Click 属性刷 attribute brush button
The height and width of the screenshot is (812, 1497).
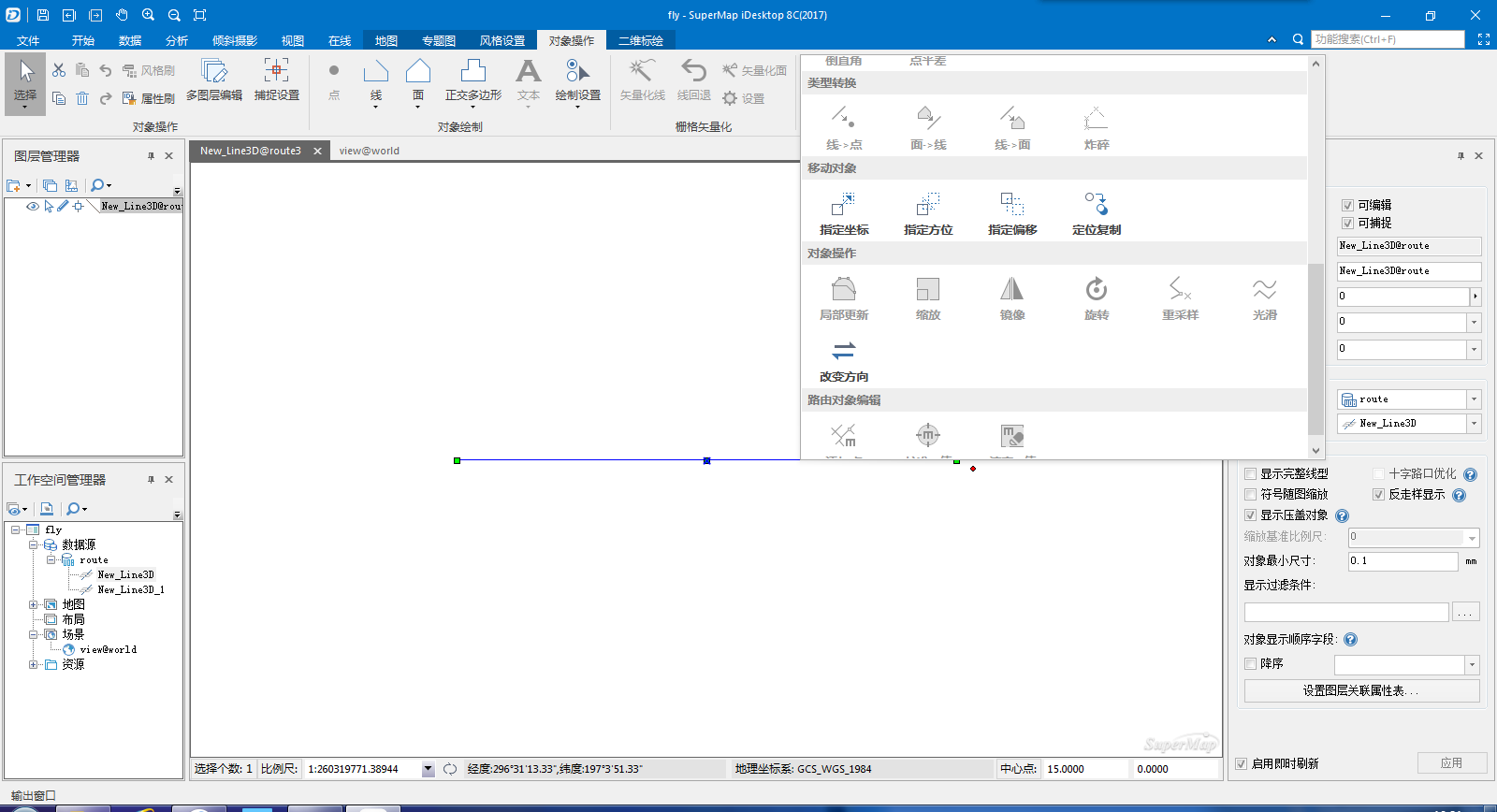[149, 98]
